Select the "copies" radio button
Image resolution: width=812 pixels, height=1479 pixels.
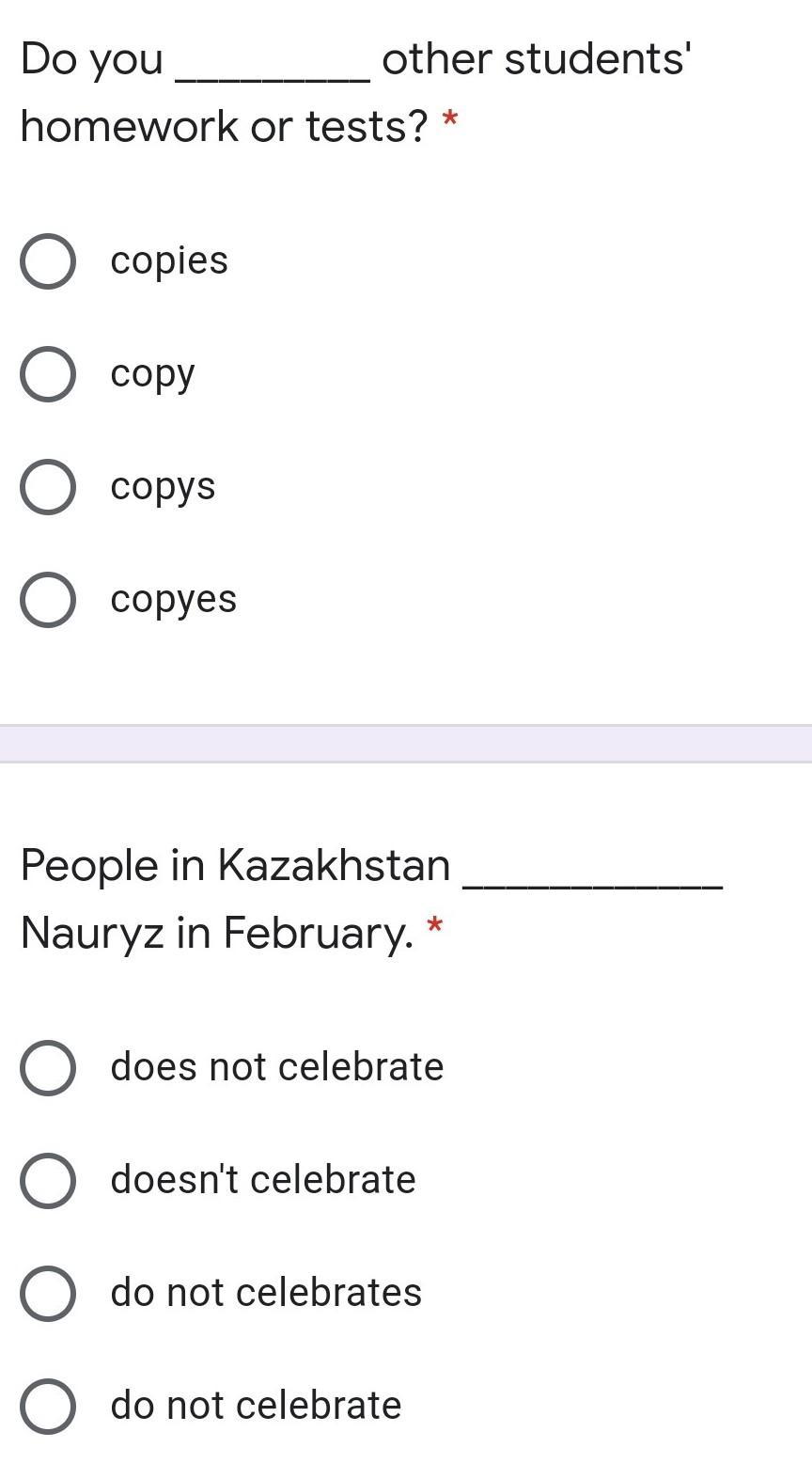pyautogui.click(x=48, y=261)
